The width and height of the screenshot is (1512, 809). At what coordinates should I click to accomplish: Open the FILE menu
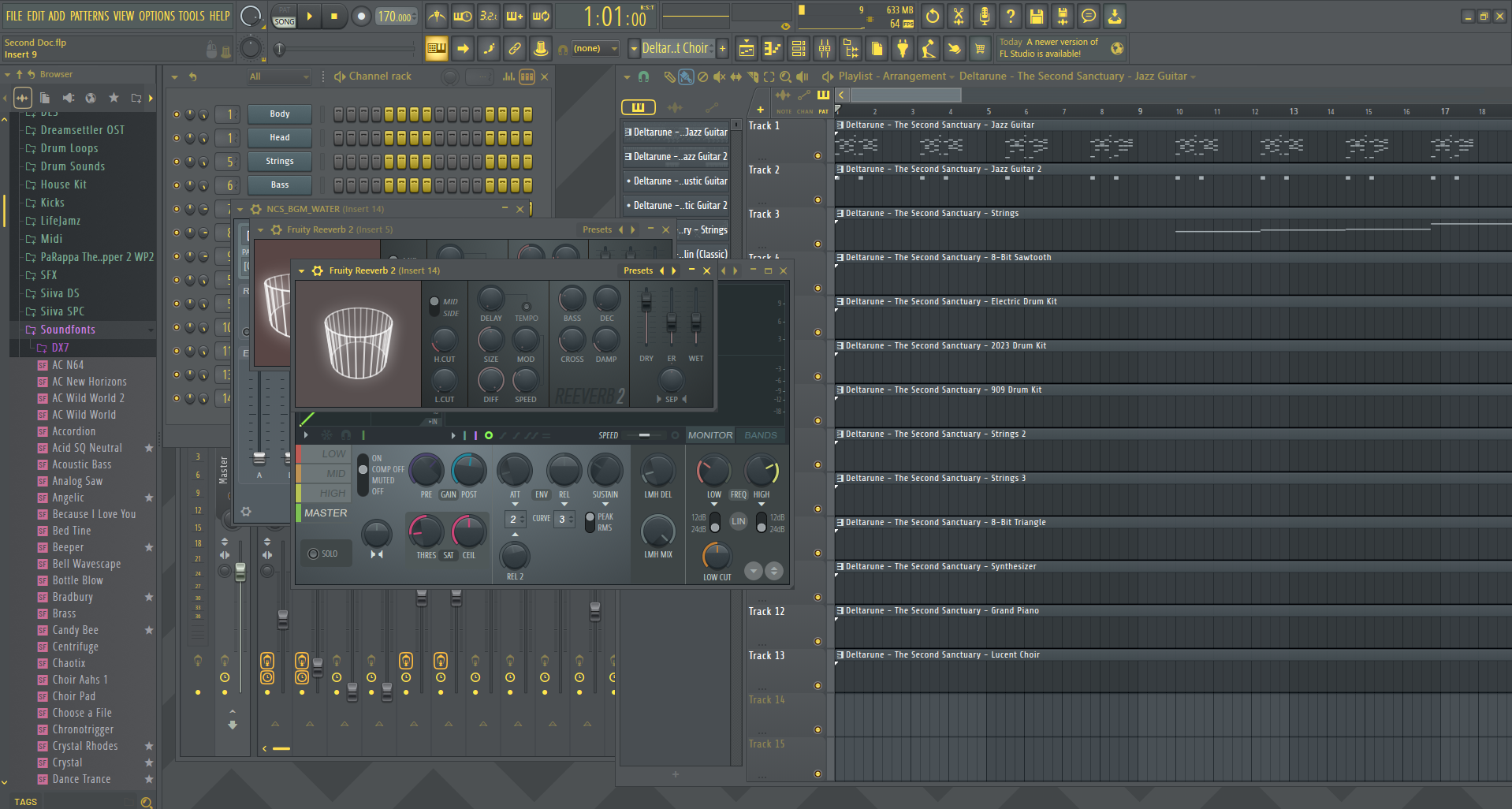pyautogui.click(x=14, y=16)
